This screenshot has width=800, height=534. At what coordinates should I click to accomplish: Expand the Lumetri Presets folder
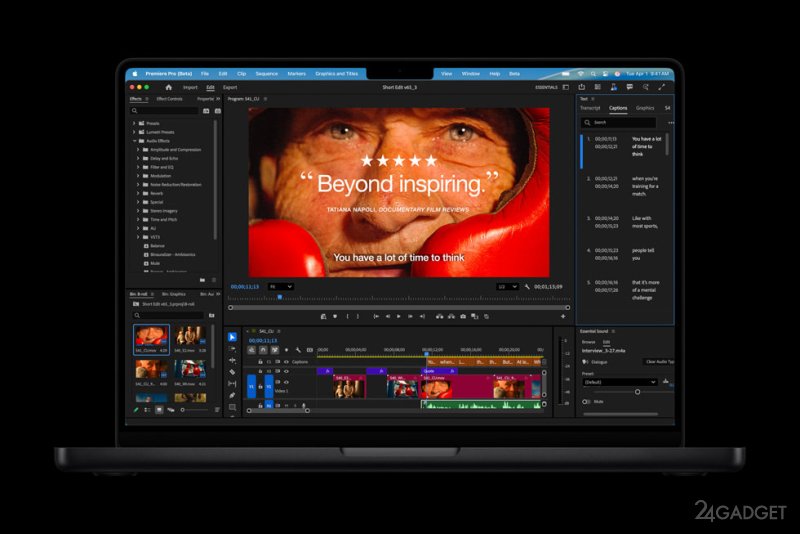[135, 132]
